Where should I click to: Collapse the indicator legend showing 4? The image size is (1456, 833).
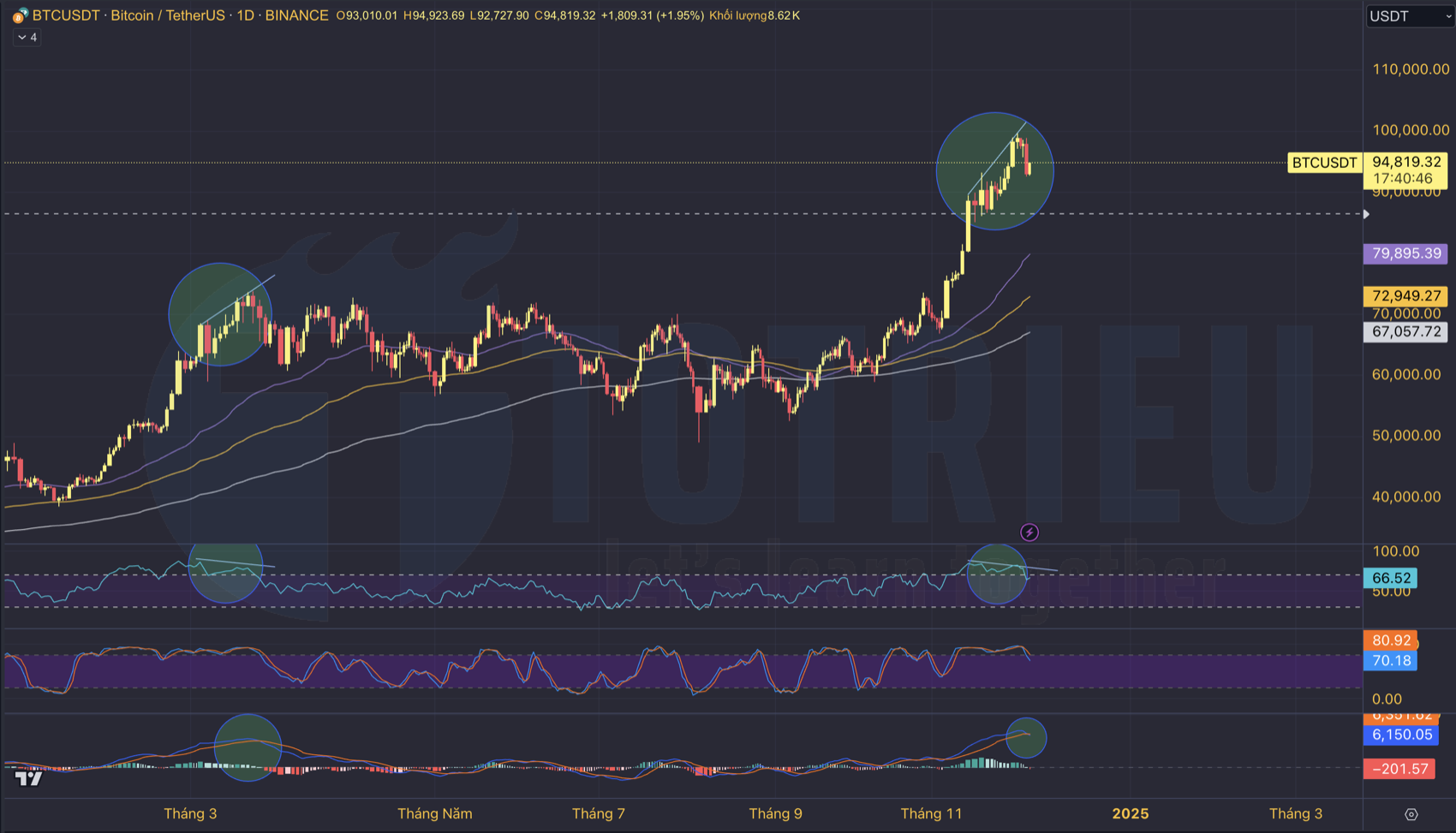[x=27, y=37]
